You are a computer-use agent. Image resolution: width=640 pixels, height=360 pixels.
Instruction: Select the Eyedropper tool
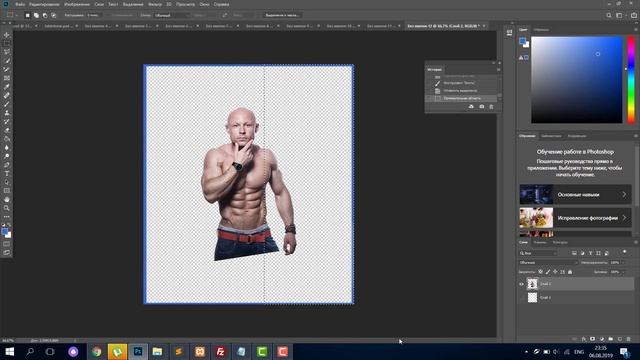(x=7, y=87)
